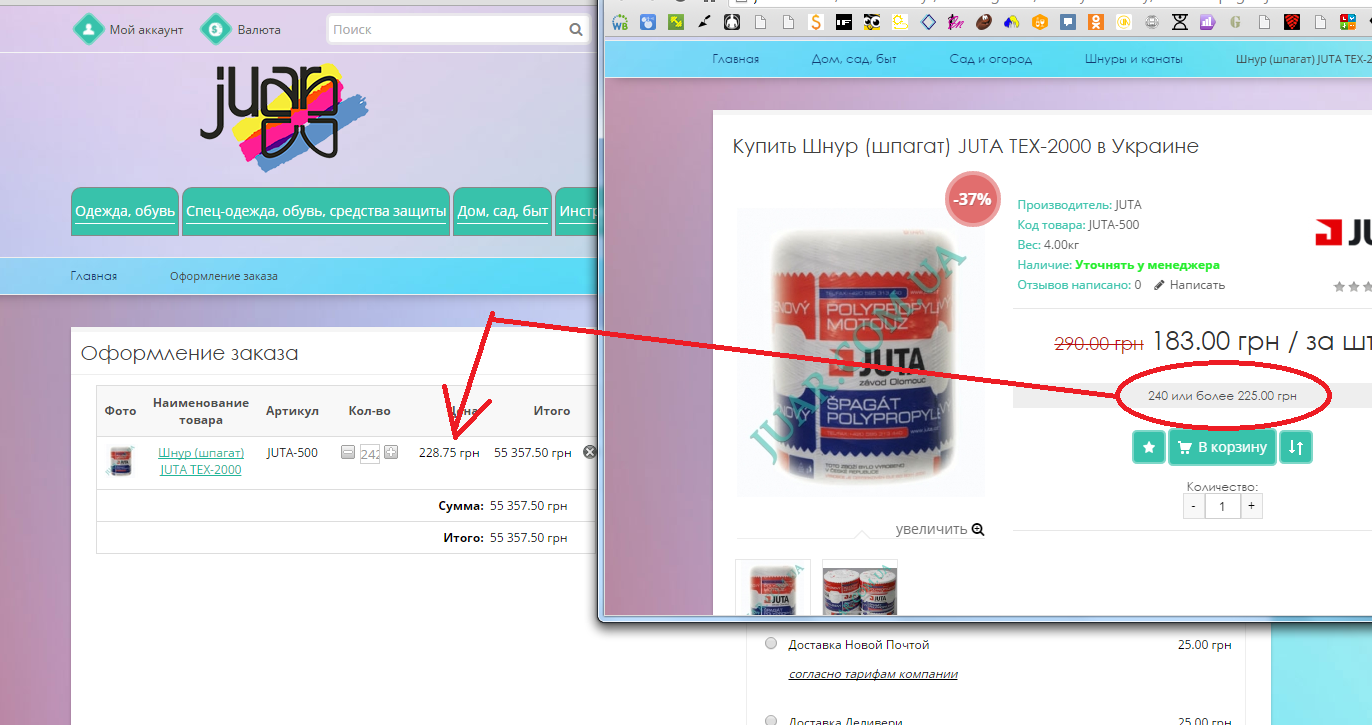1372x725 pixels.
Task: Open the blue diamond bookmark icon
Action: [x=928, y=22]
